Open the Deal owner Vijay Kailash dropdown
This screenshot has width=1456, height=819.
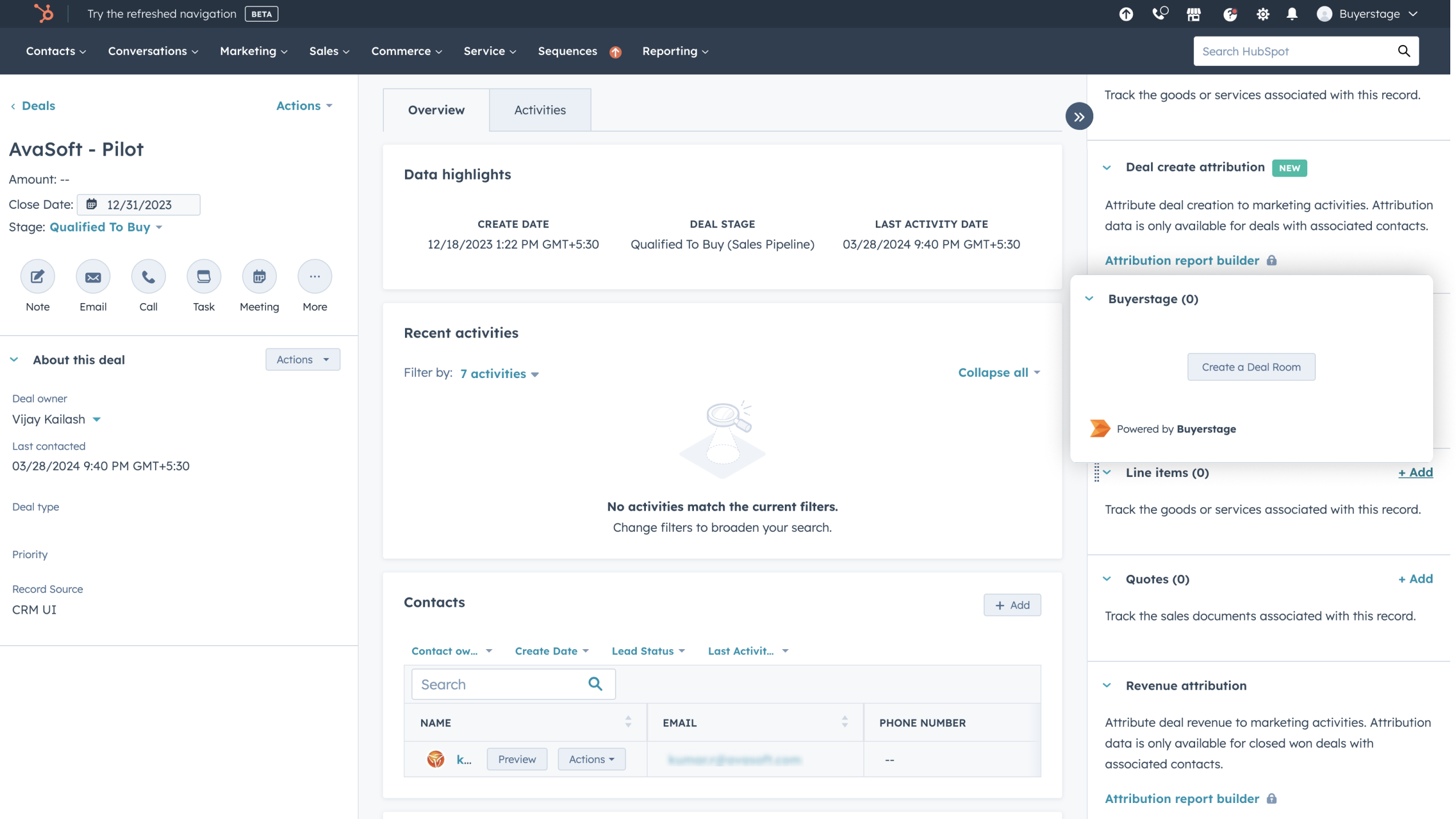[57, 419]
